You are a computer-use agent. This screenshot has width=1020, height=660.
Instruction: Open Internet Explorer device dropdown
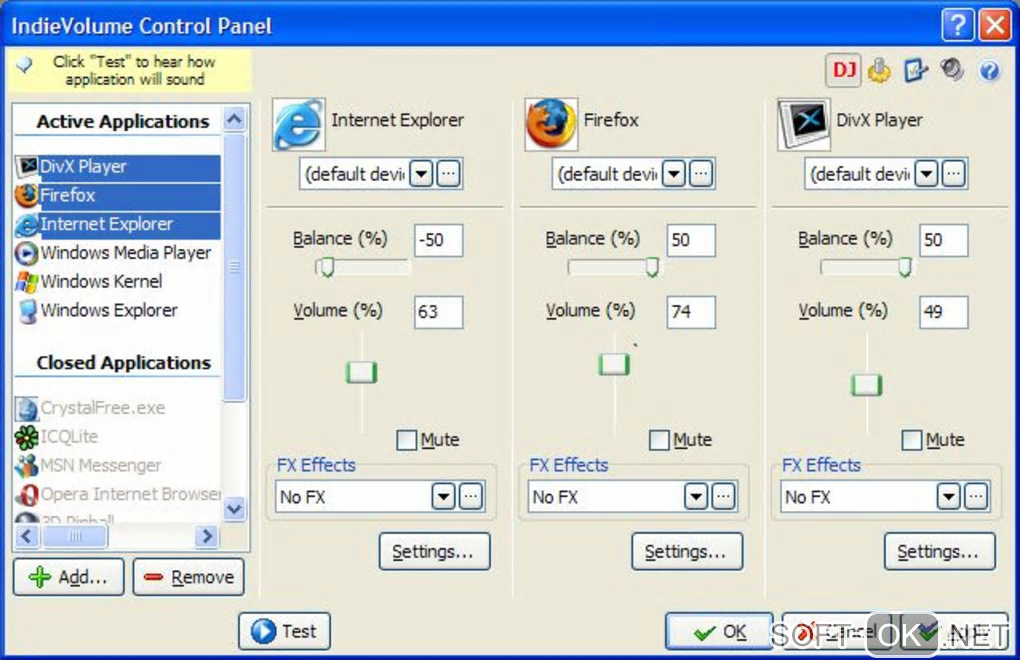(421, 174)
